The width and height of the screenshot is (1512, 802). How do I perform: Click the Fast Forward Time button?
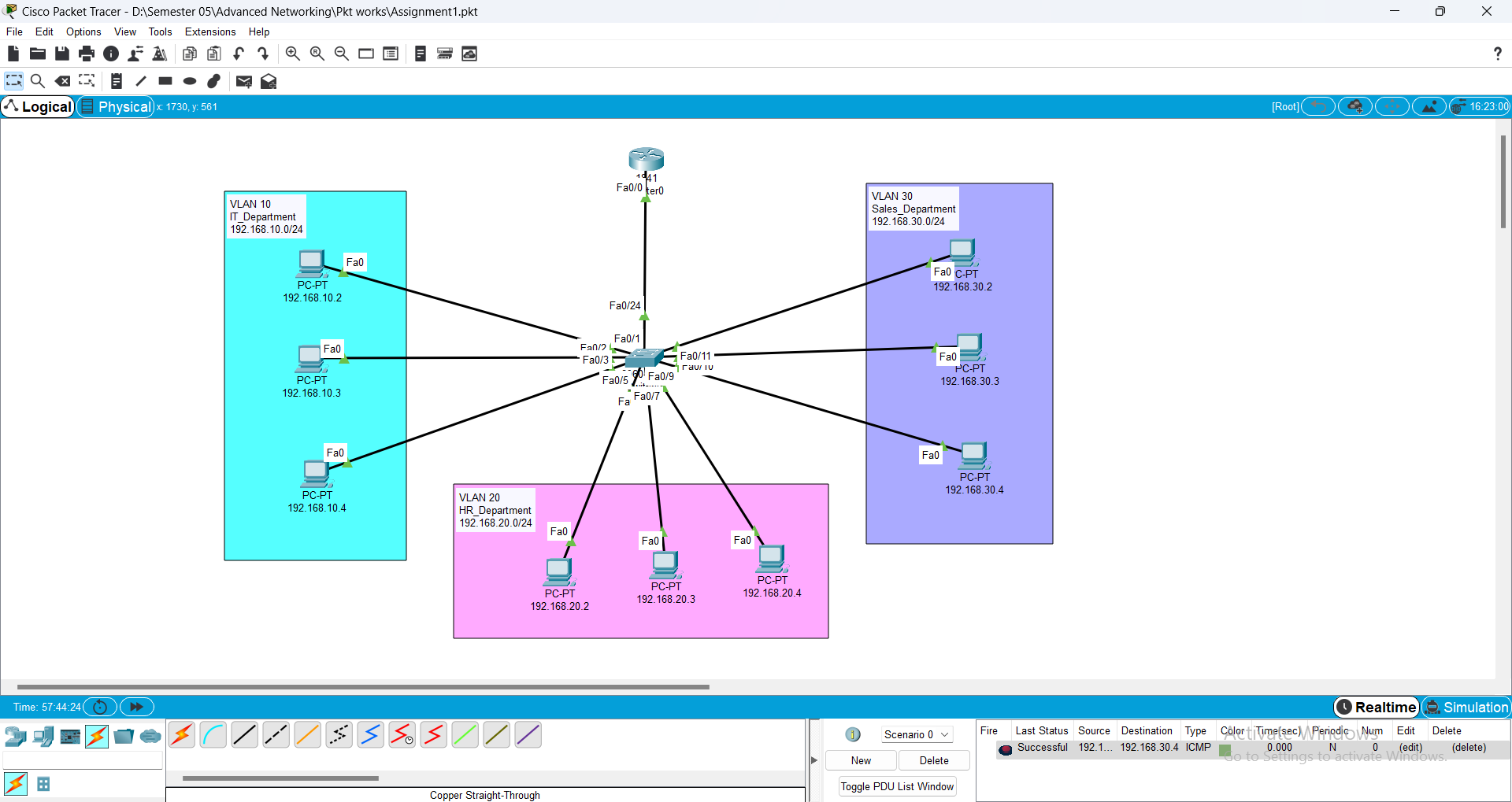point(136,707)
